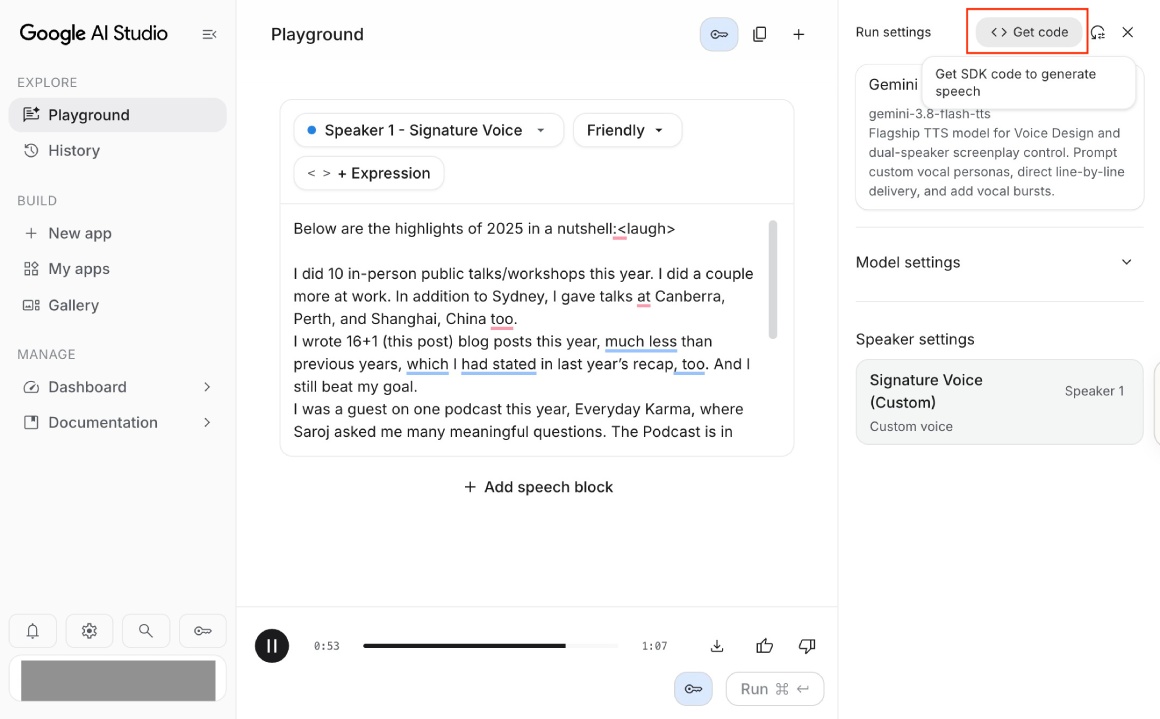1160x719 pixels.
Task: Give thumbs up feedback
Action: tap(764, 646)
